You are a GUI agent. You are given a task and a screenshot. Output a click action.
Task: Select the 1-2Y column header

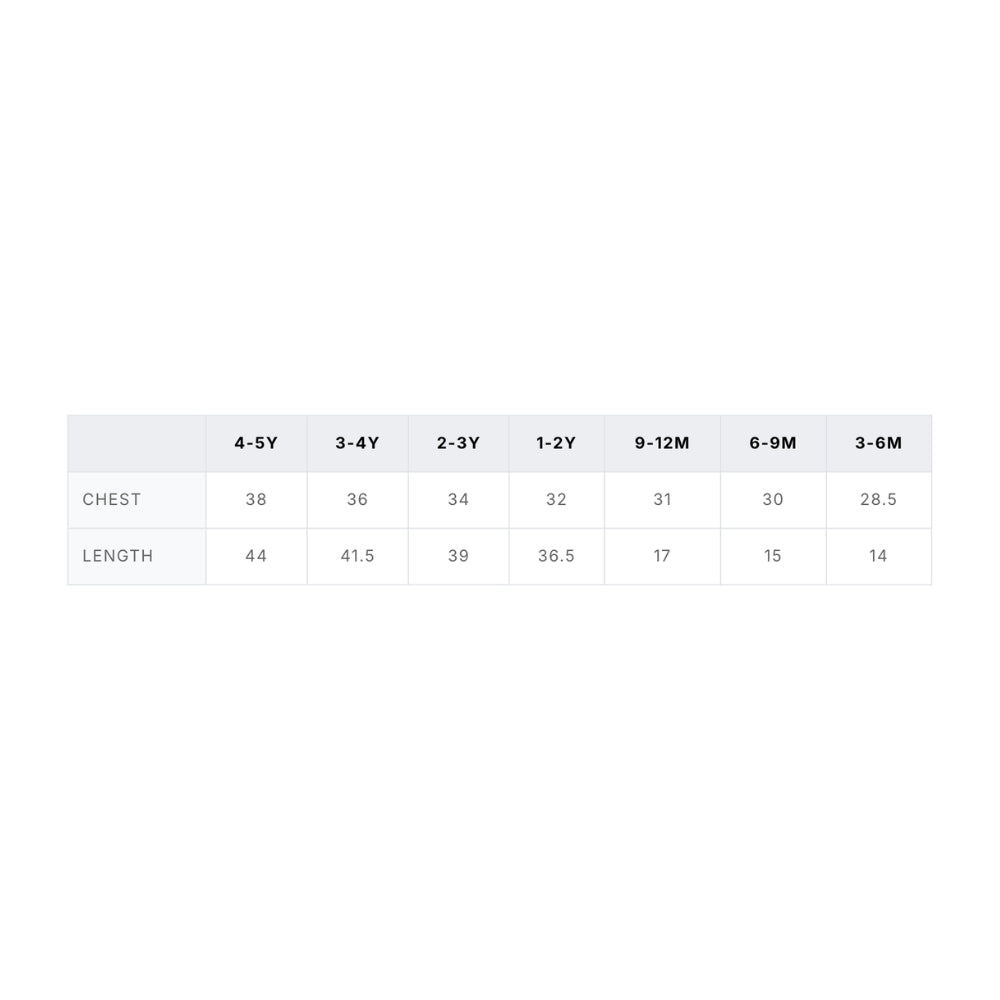point(556,443)
